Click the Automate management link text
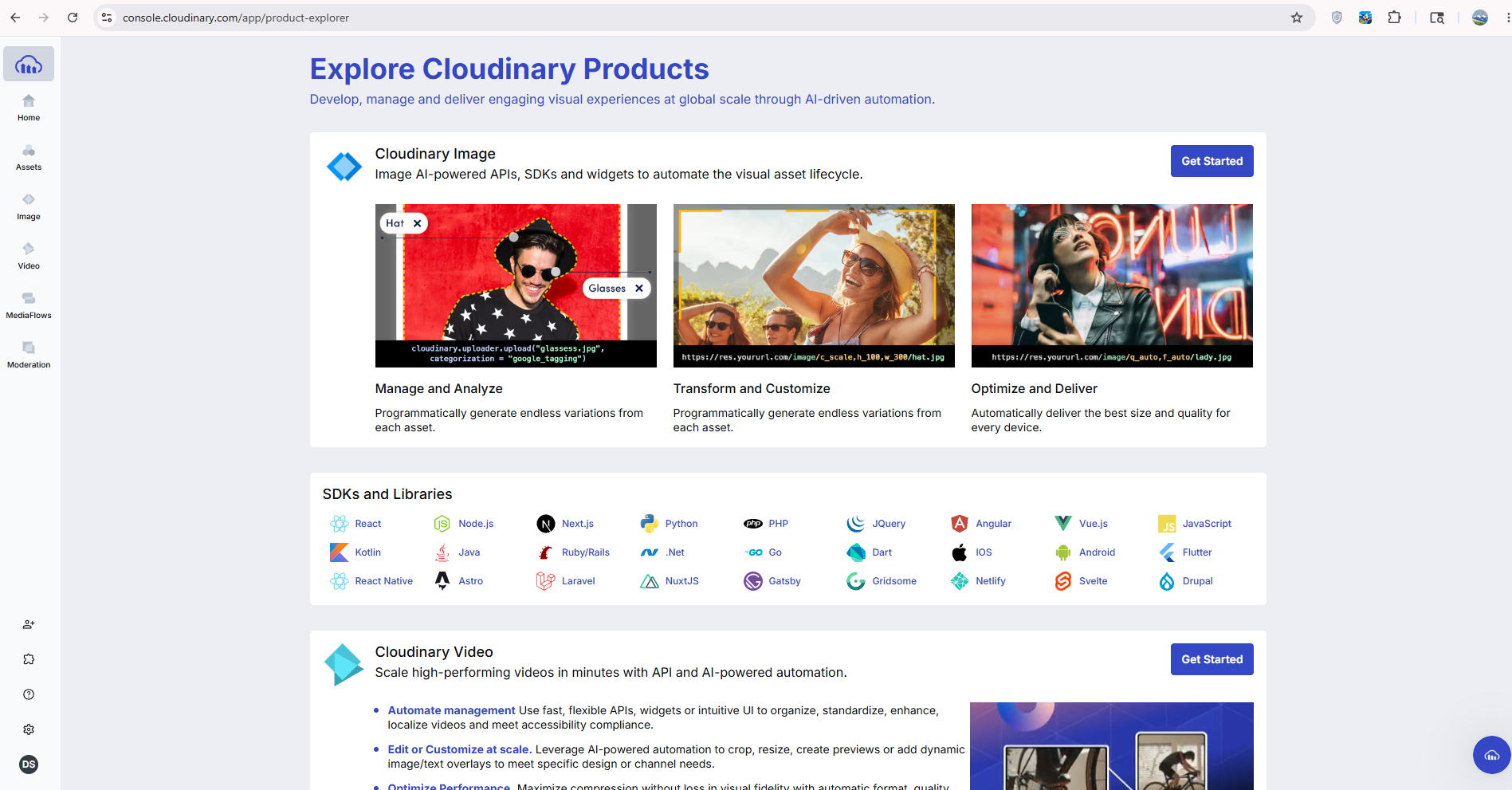Screen dimensions: 1512x790 (451, 710)
